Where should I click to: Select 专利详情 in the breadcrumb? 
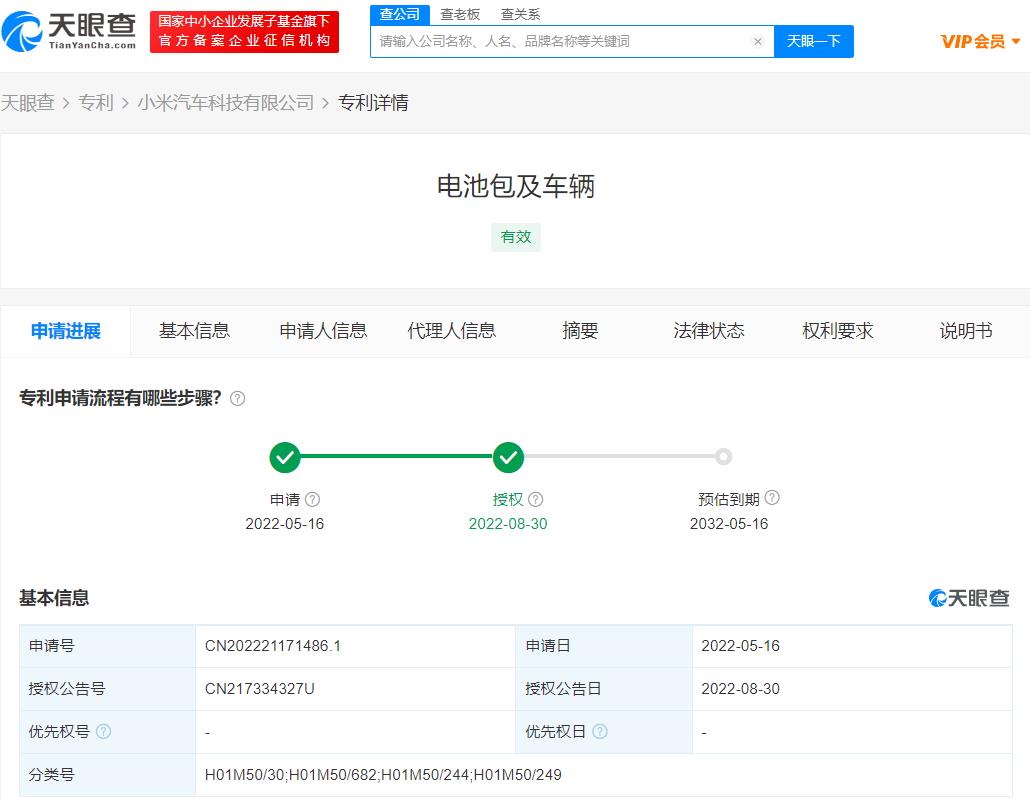click(373, 103)
